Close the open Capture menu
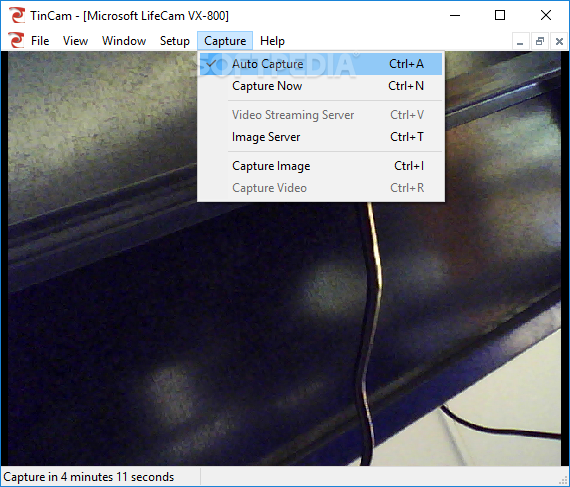570x487 pixels. pyautogui.click(x=225, y=41)
